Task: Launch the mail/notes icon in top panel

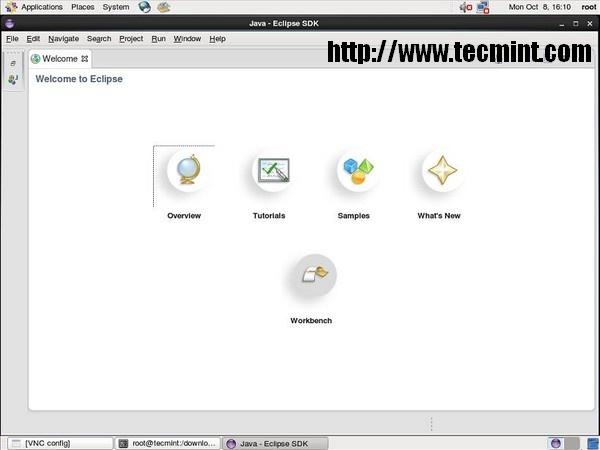Action: click(163, 7)
